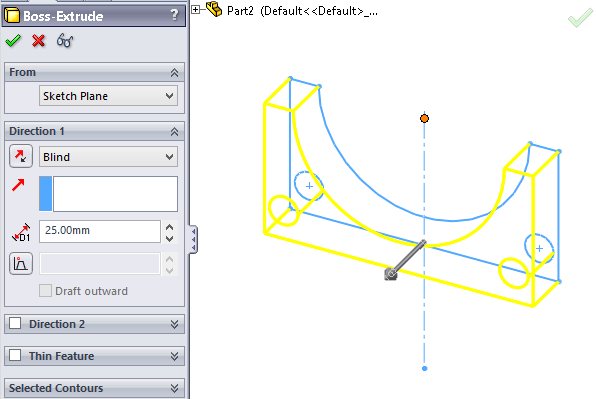
Task: Decrease depth with the down spinner arrow
Action: pos(170,239)
